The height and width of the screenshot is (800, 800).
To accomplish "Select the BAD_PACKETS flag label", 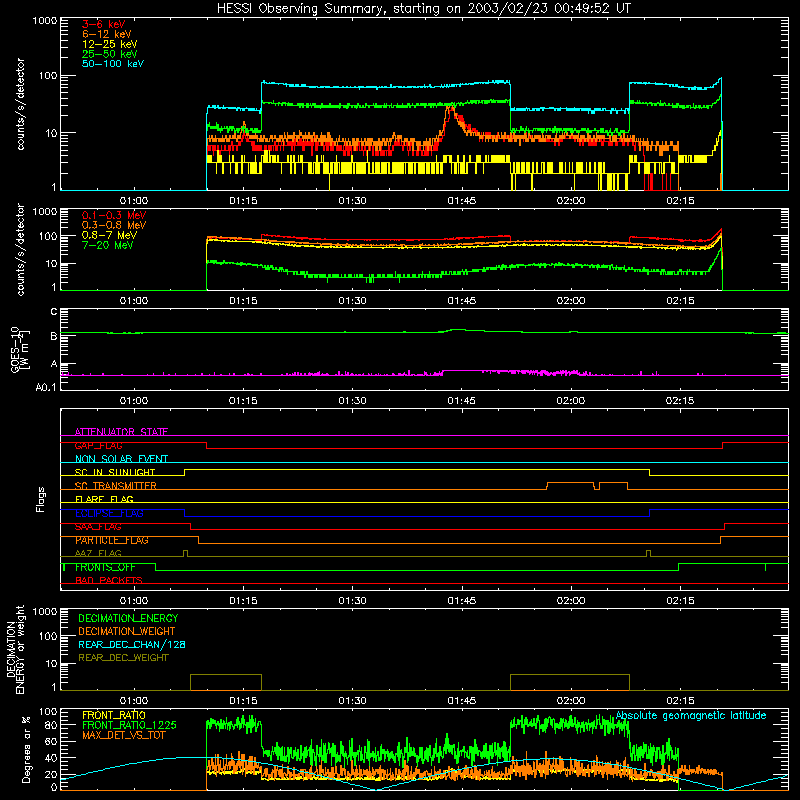I will [109, 580].
